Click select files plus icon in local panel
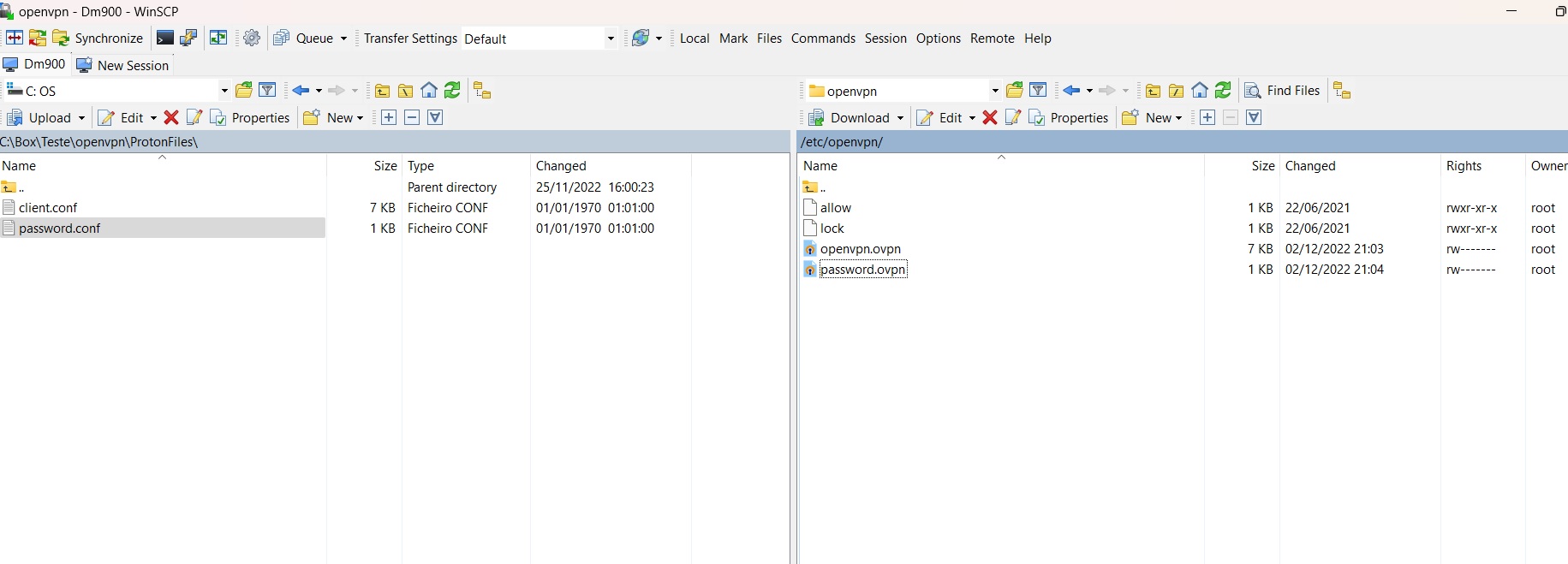This screenshot has height=564, width=1568. pyautogui.click(x=389, y=118)
